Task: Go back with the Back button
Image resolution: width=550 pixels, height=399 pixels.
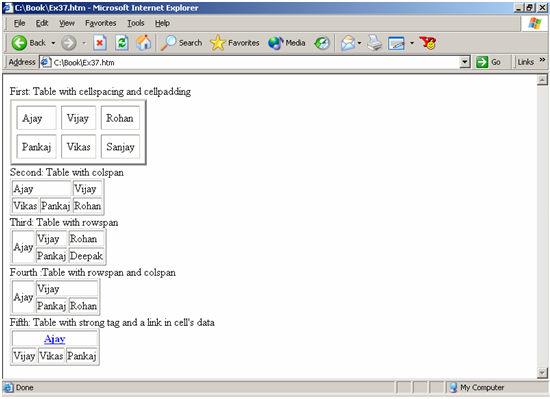Action: point(28,43)
